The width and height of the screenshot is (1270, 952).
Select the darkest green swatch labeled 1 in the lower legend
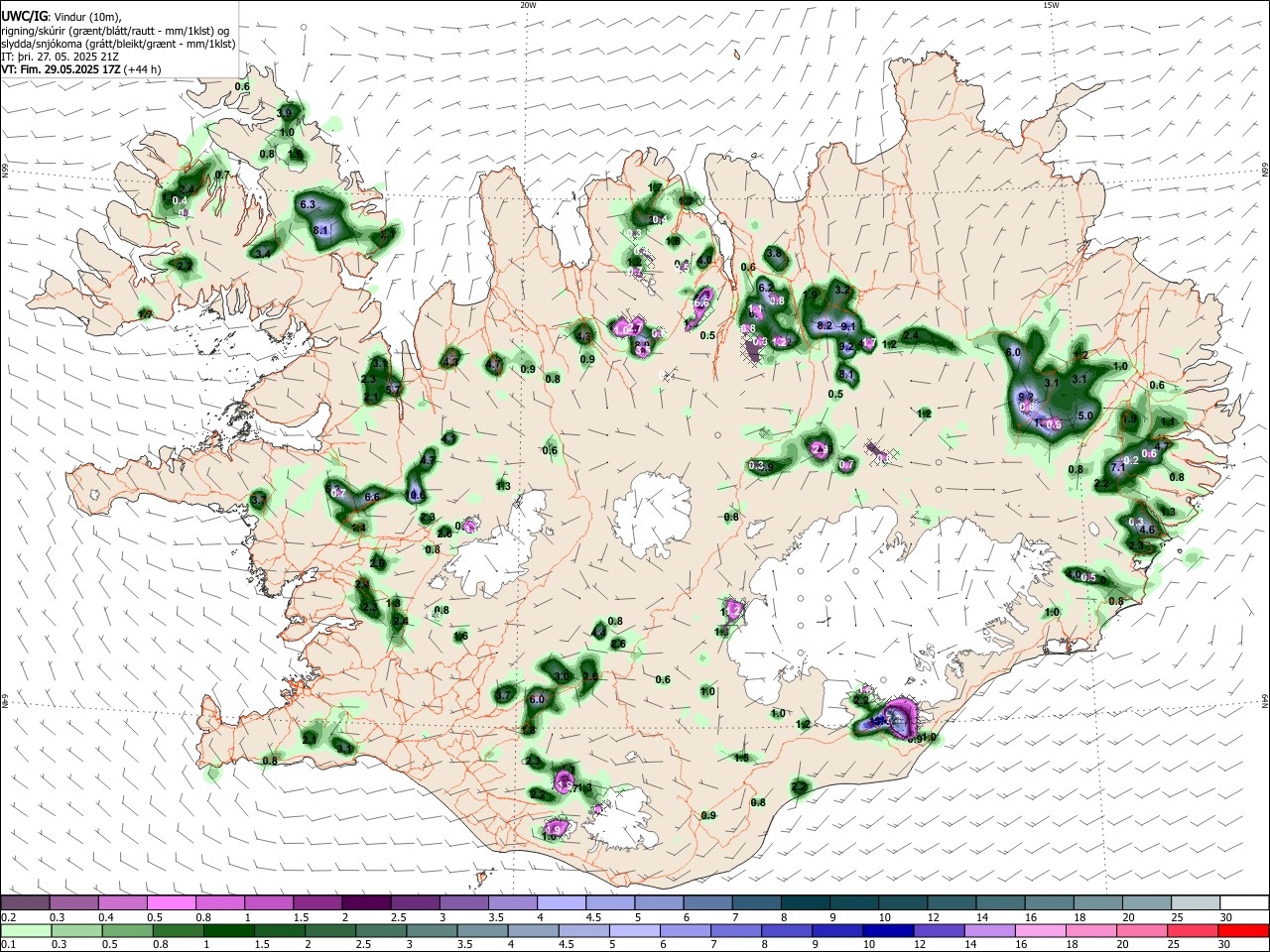[229, 930]
